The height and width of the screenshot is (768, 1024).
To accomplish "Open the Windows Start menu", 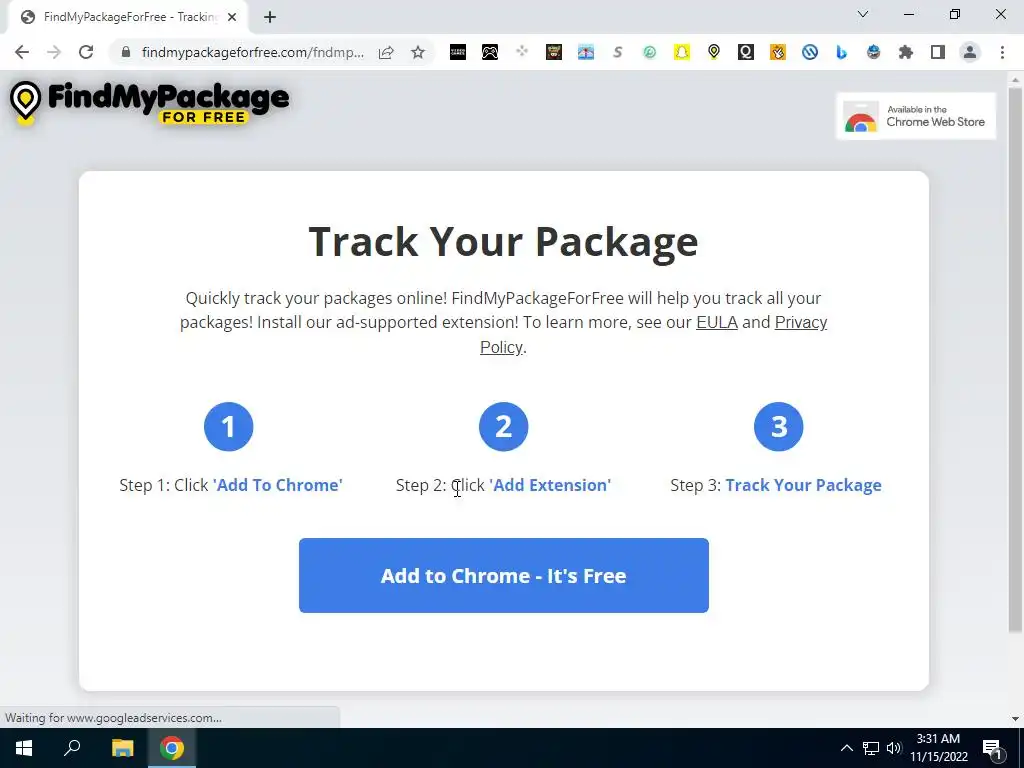I will pyautogui.click(x=24, y=748).
